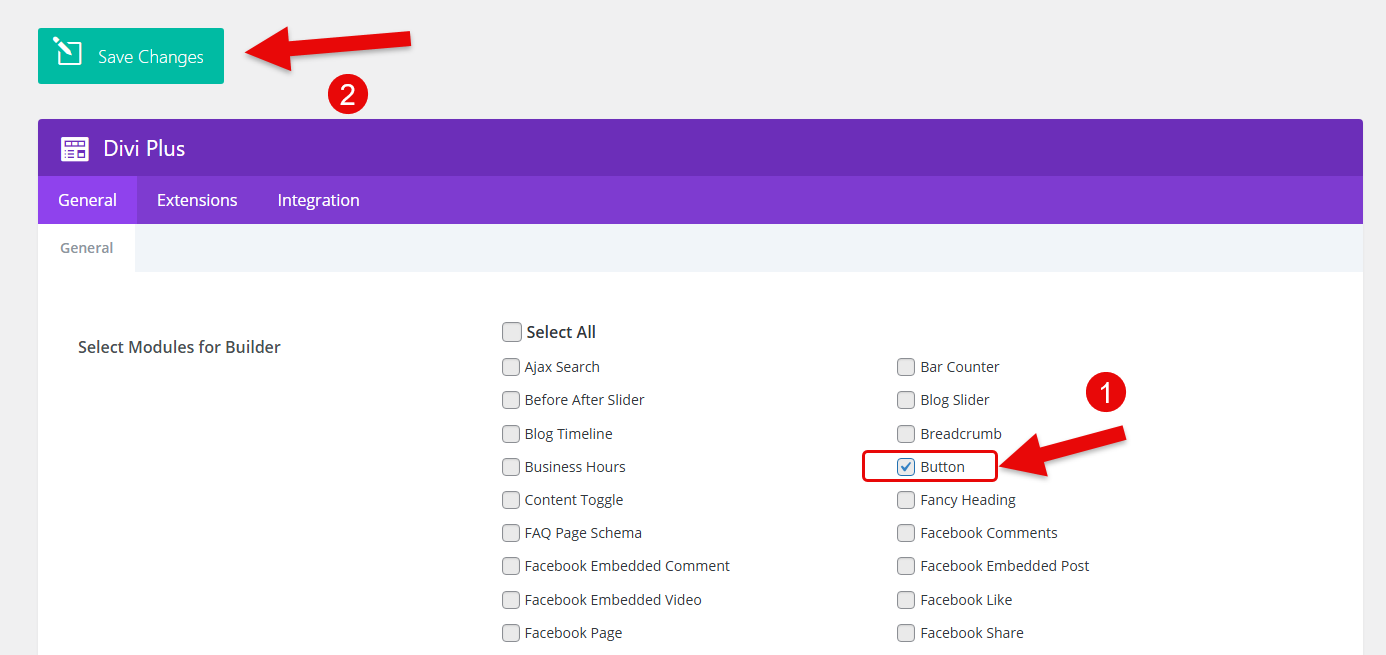The width and height of the screenshot is (1386, 655).
Task: Check the Content Toggle box
Action: (x=511, y=500)
